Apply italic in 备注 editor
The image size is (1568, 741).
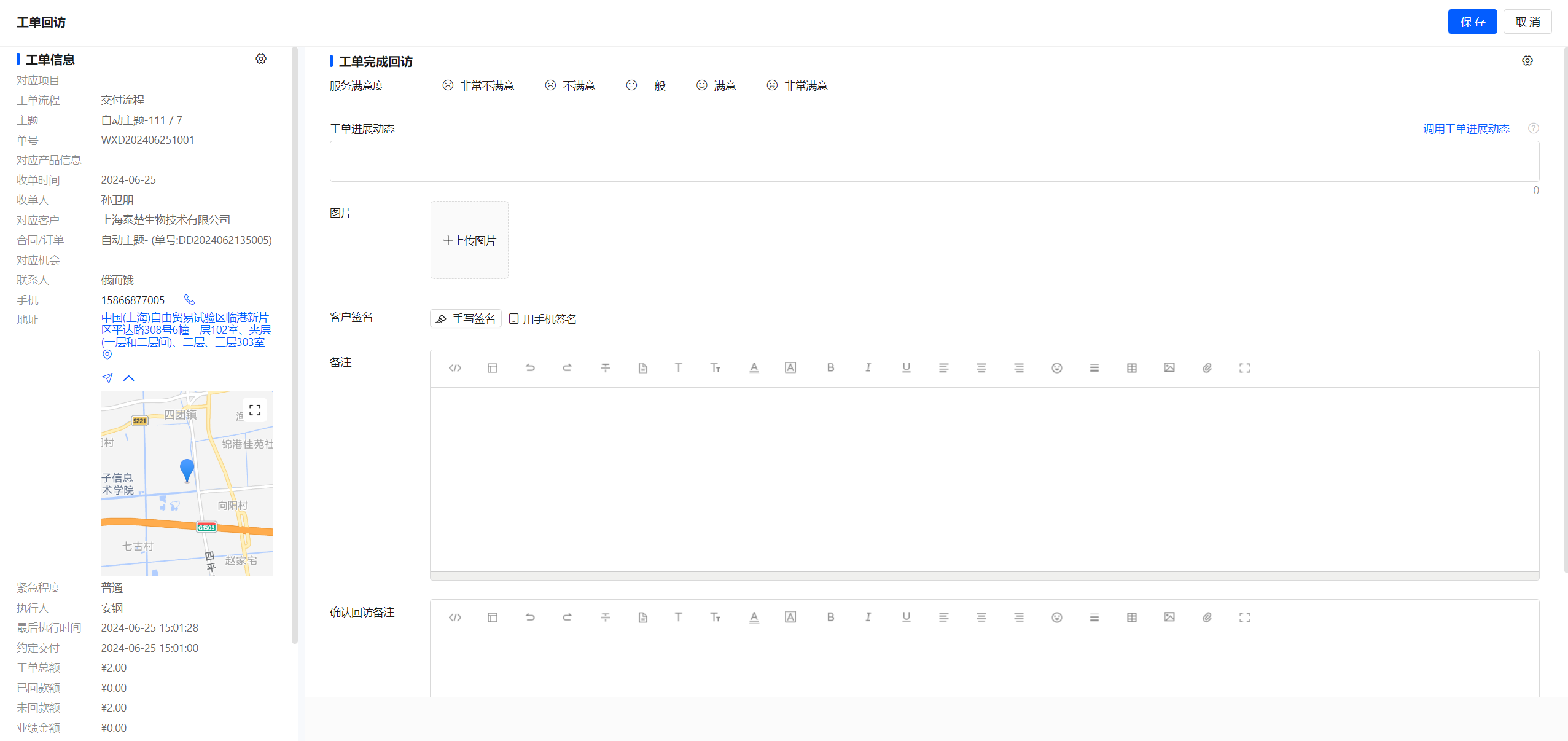868,368
